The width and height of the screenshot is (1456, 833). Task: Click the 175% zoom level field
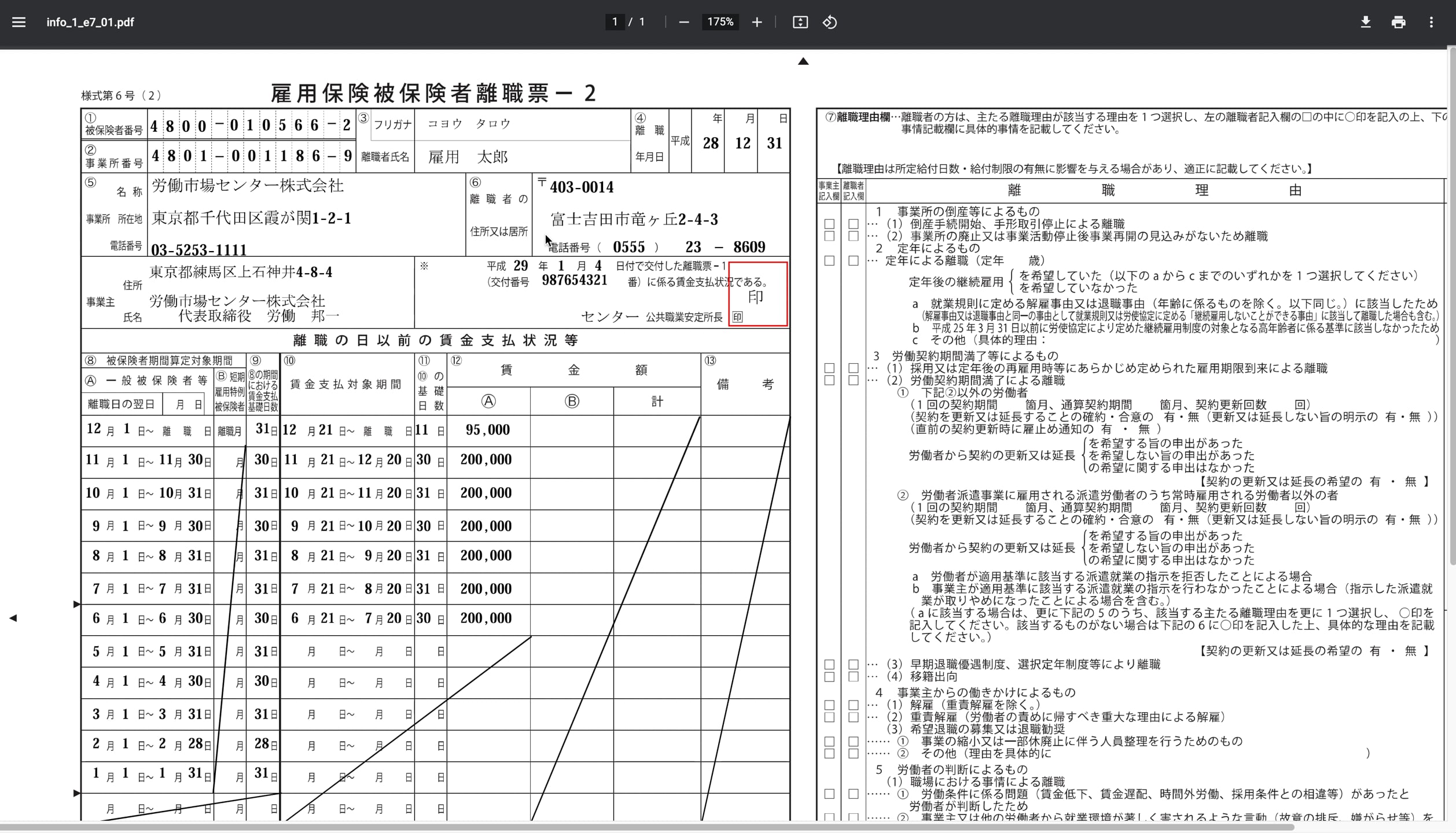pos(720,22)
